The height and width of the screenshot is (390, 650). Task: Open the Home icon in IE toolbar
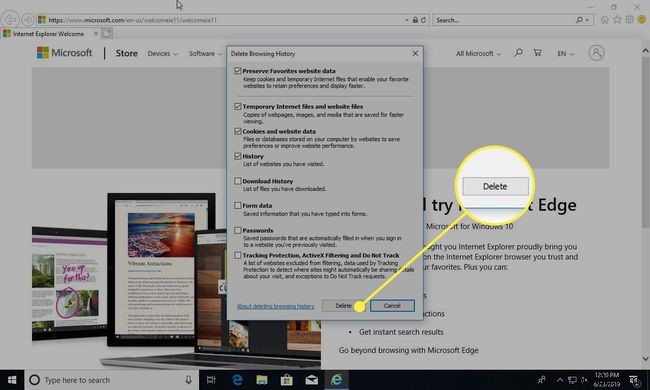coord(605,19)
